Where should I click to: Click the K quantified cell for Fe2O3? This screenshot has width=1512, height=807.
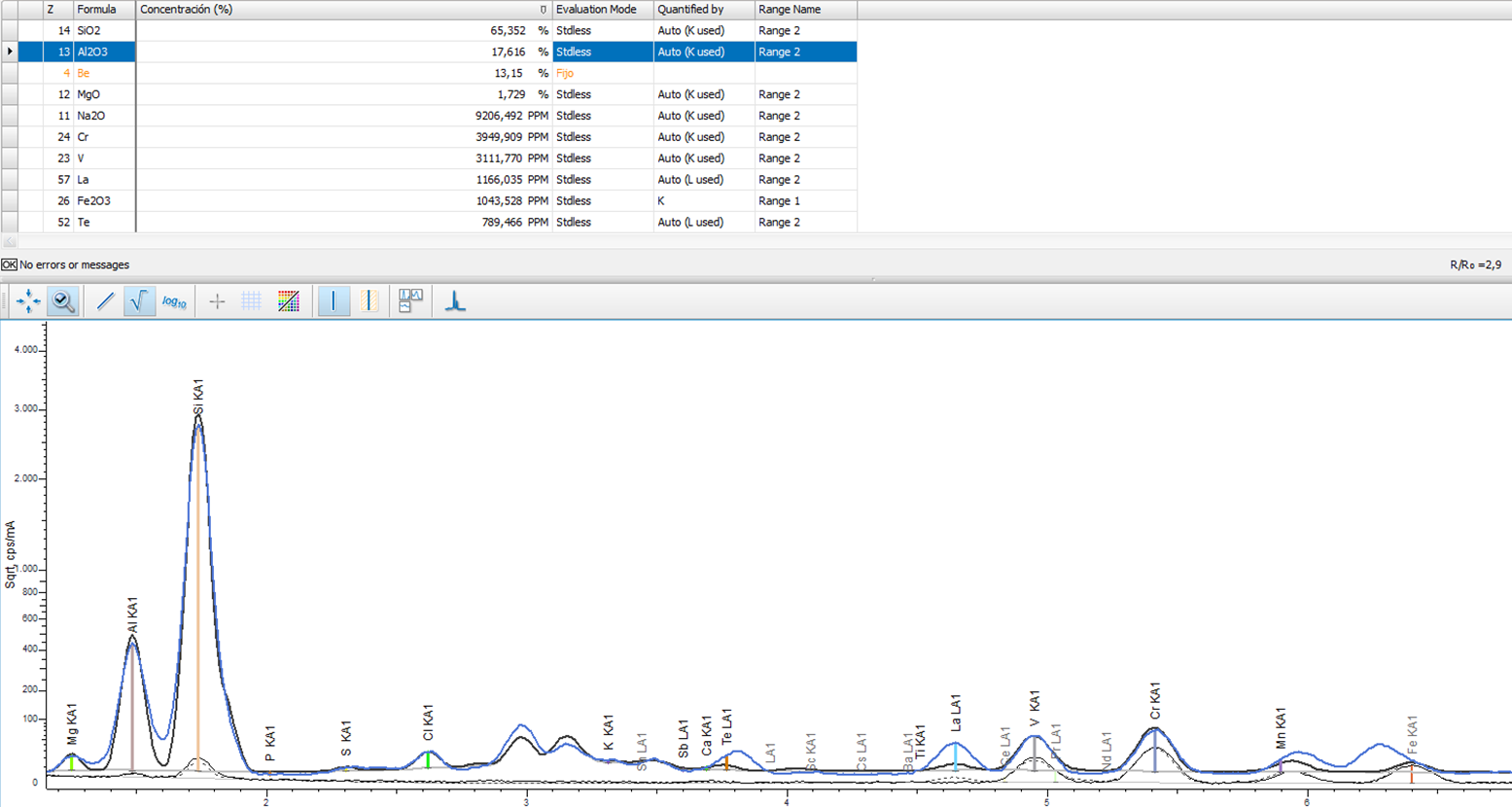coord(704,201)
